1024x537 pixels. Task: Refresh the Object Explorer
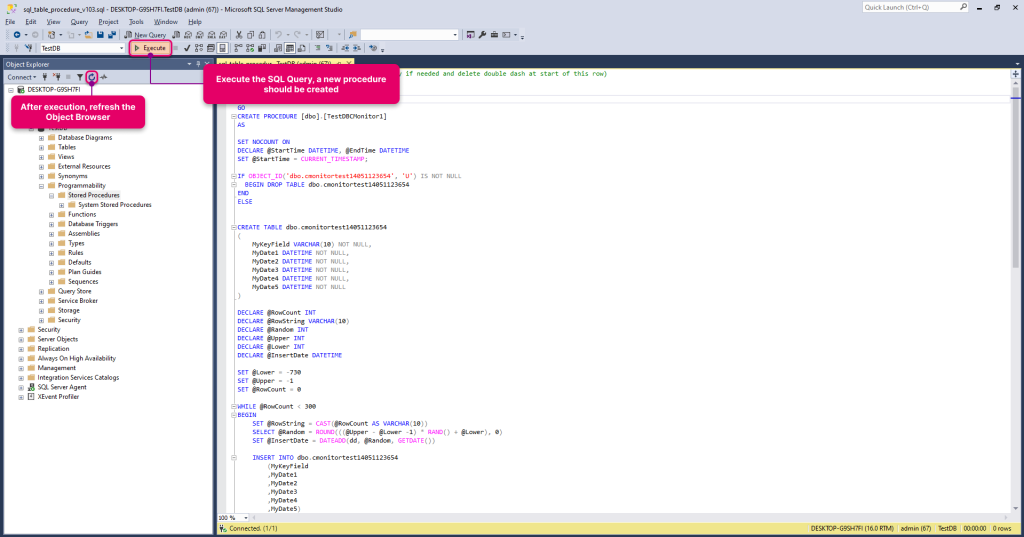[x=92, y=77]
